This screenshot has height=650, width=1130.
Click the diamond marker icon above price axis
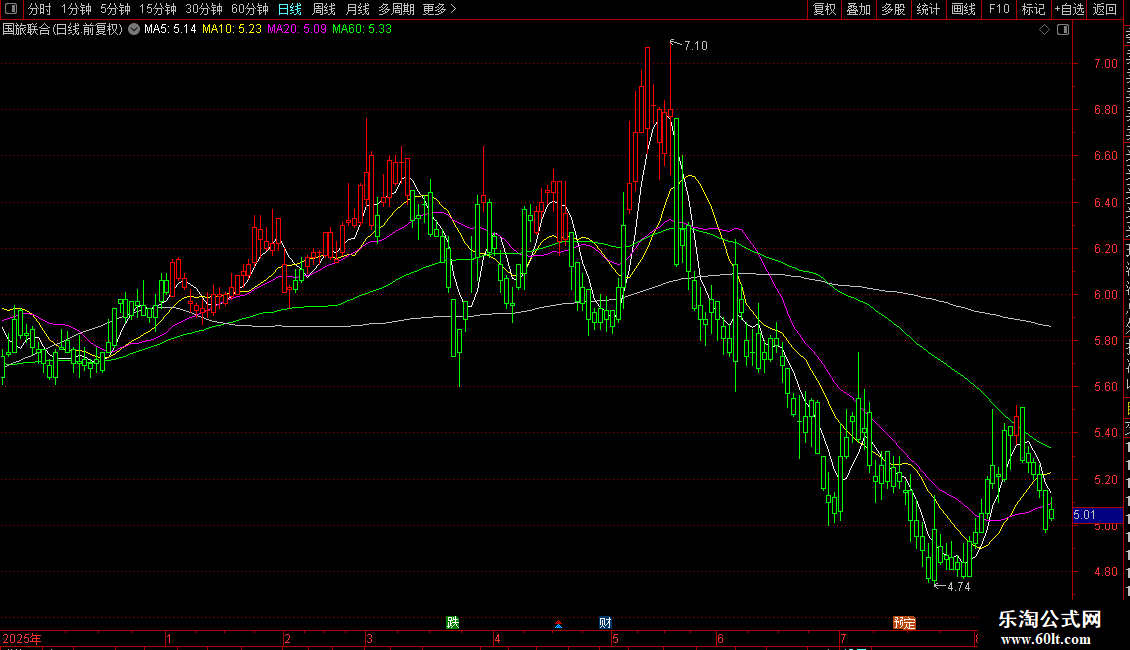pyautogui.click(x=1044, y=30)
